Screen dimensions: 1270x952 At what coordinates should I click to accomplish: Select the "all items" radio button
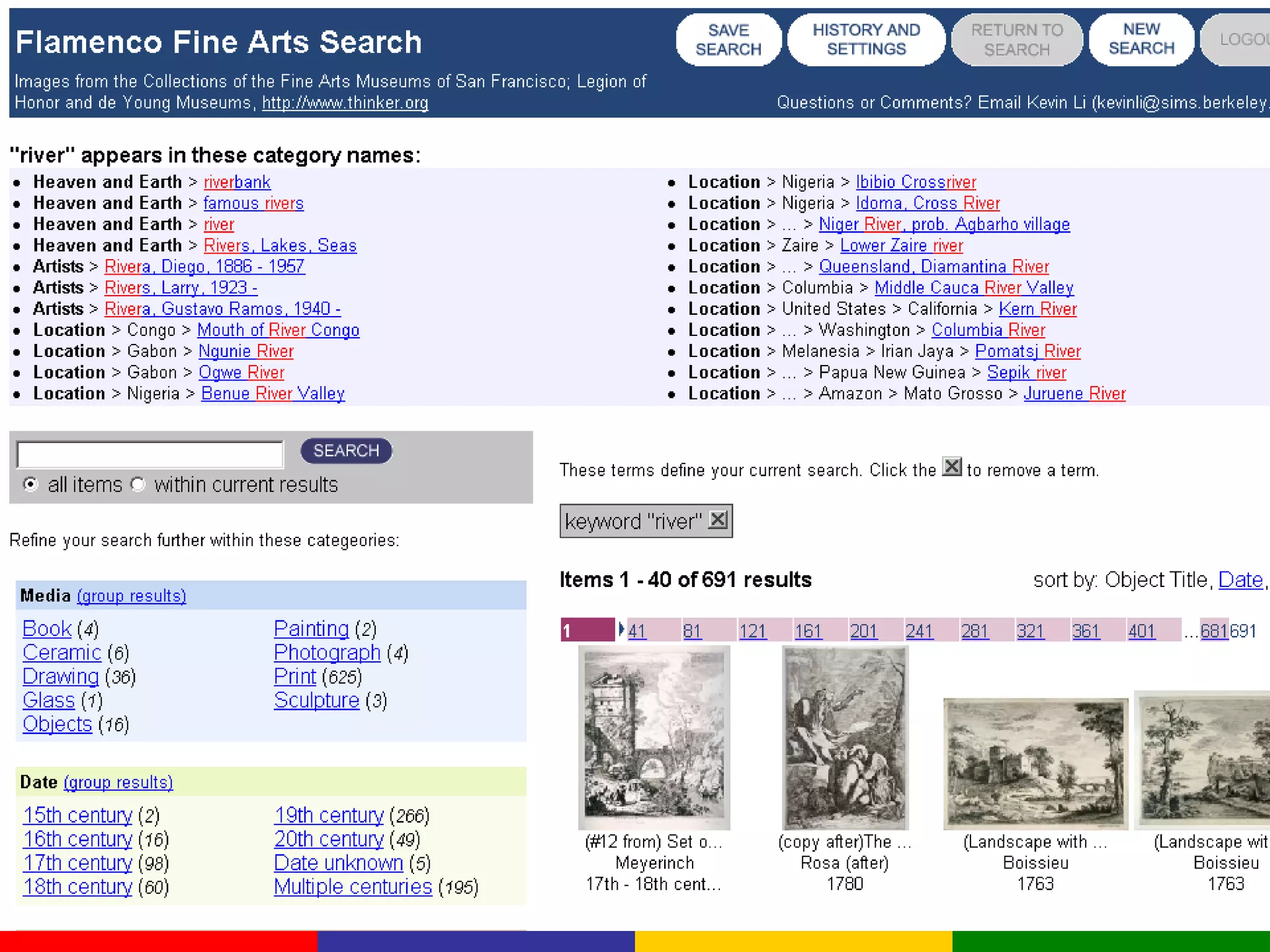pyautogui.click(x=30, y=484)
